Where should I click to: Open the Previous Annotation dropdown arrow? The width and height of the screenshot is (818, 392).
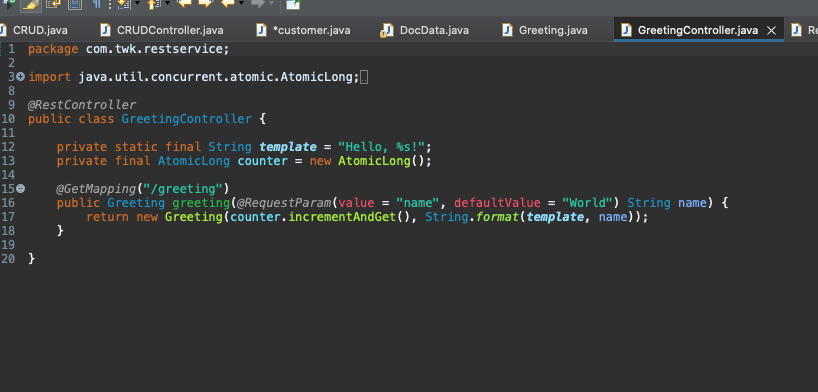pos(167,4)
